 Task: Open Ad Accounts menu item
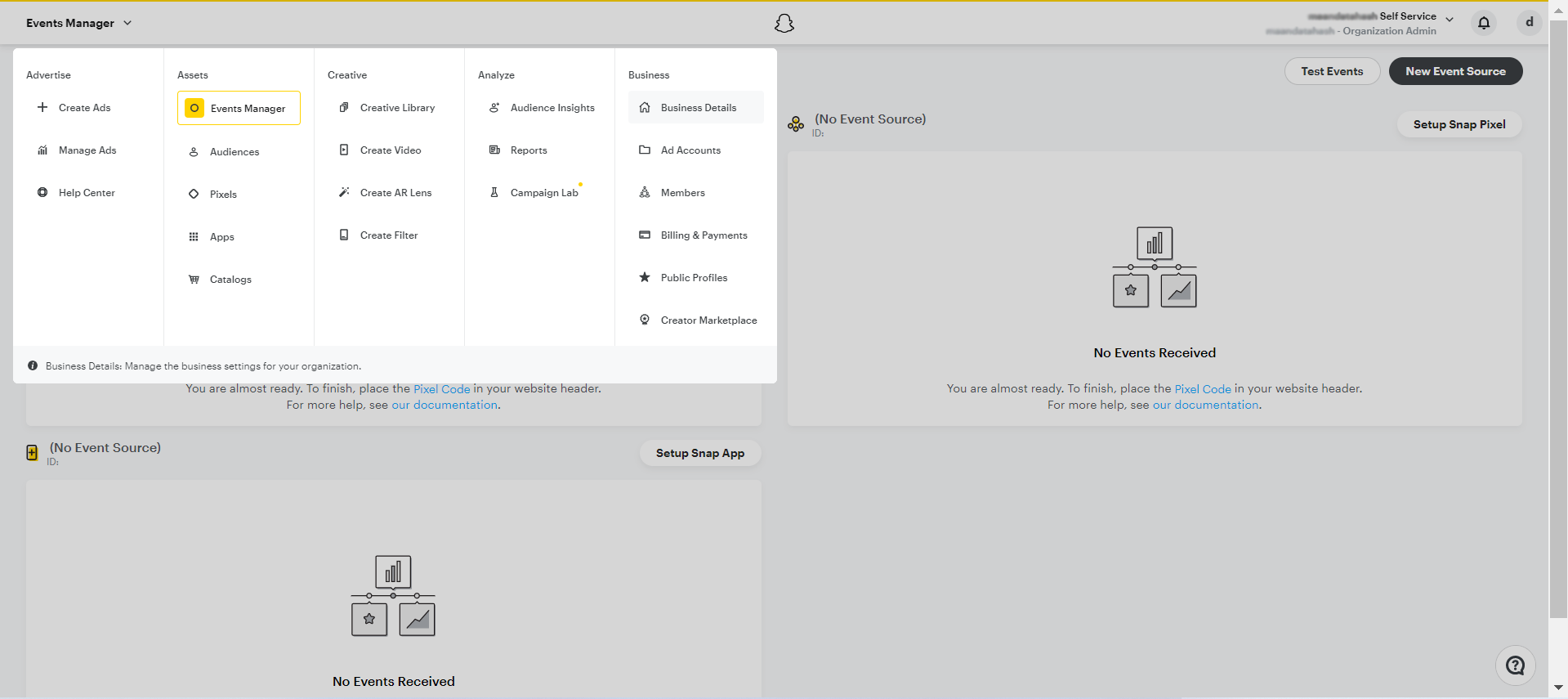[x=696, y=150]
